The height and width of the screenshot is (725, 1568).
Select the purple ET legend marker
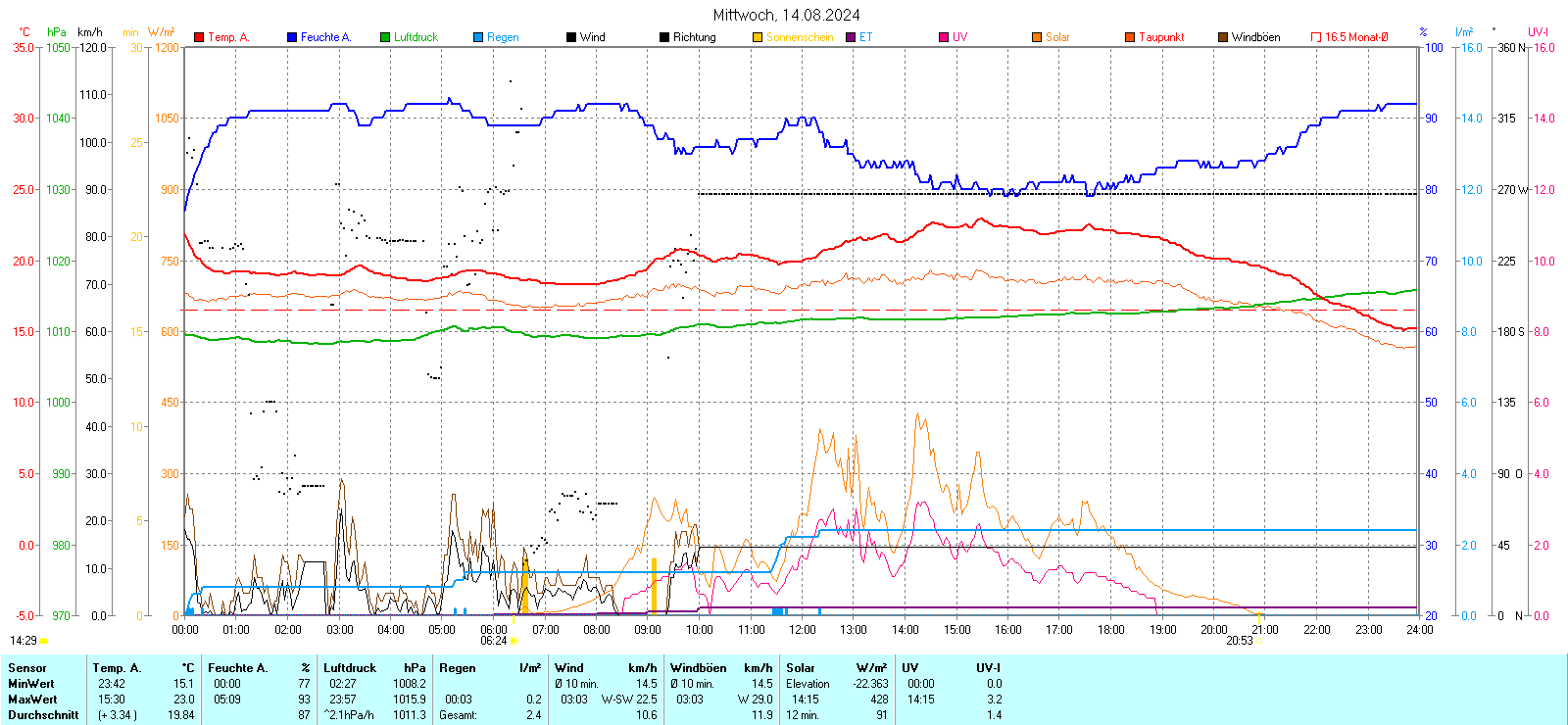pos(851,37)
